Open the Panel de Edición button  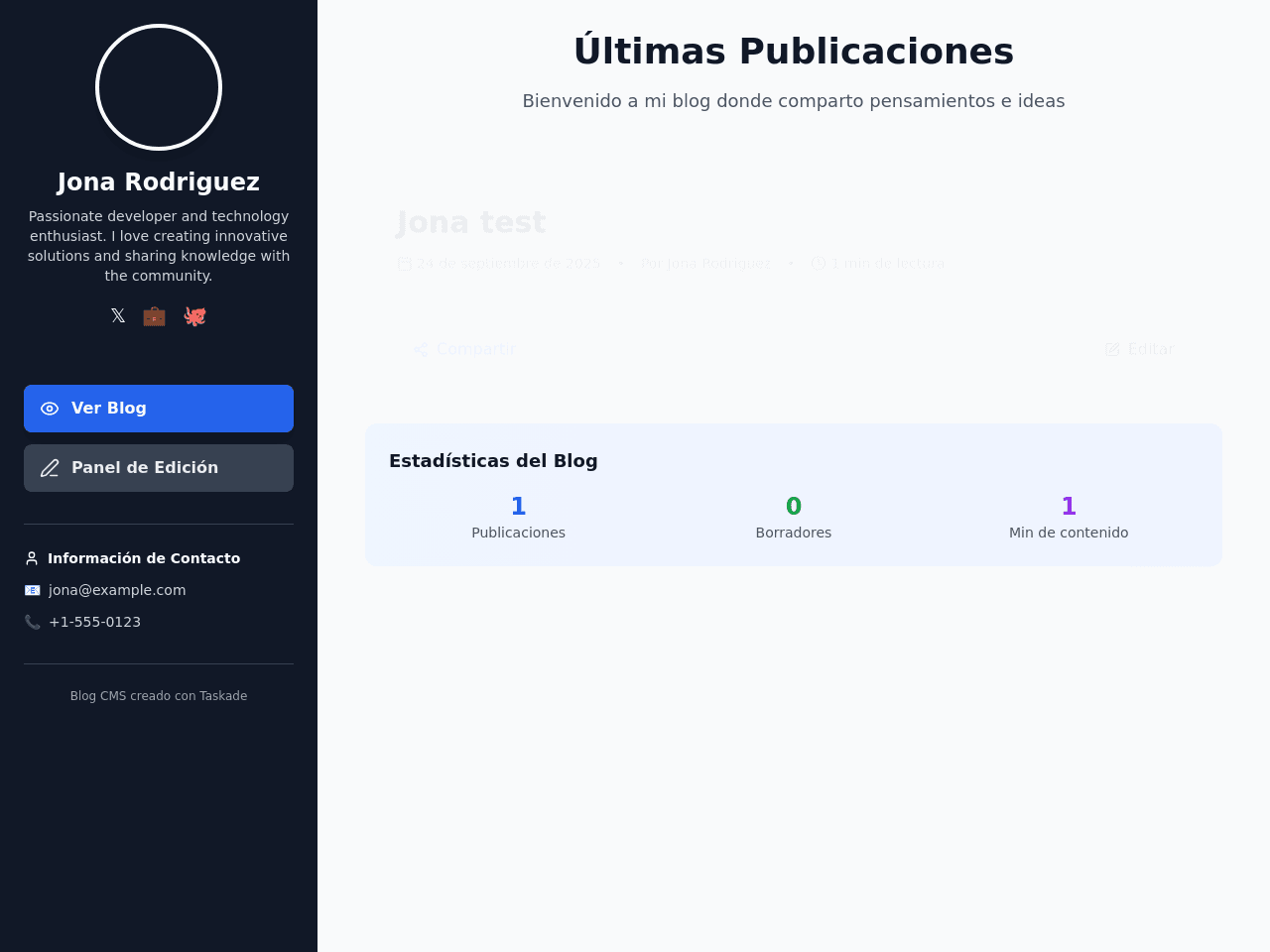point(159,468)
